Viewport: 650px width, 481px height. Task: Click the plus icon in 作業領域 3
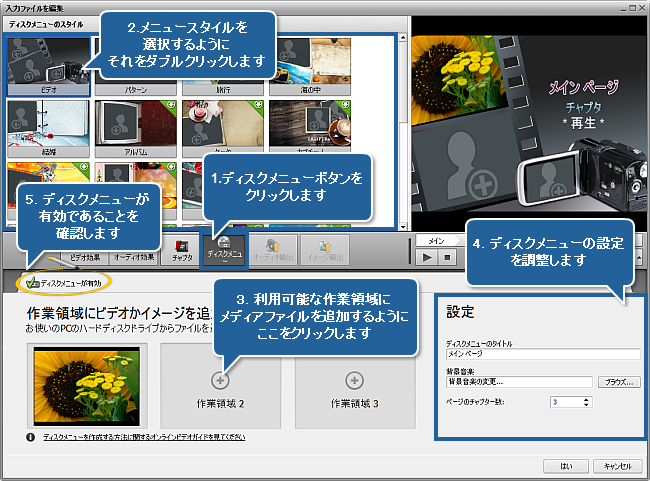(354, 380)
